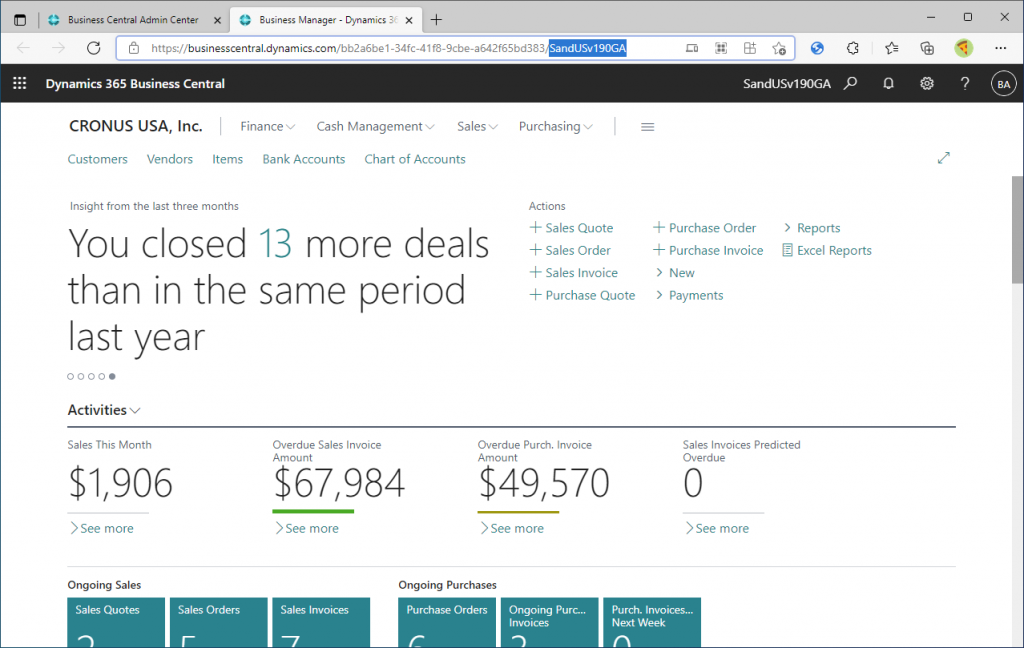
Task: View site info via the lock icon
Action: [x=134, y=48]
